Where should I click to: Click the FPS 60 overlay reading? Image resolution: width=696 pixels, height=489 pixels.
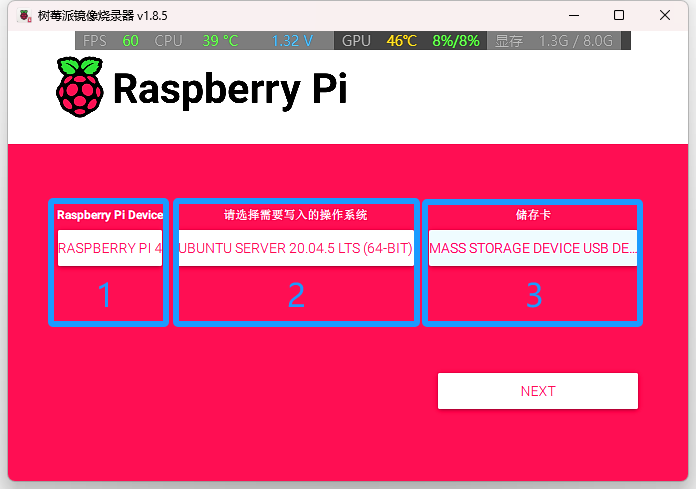click(111, 41)
